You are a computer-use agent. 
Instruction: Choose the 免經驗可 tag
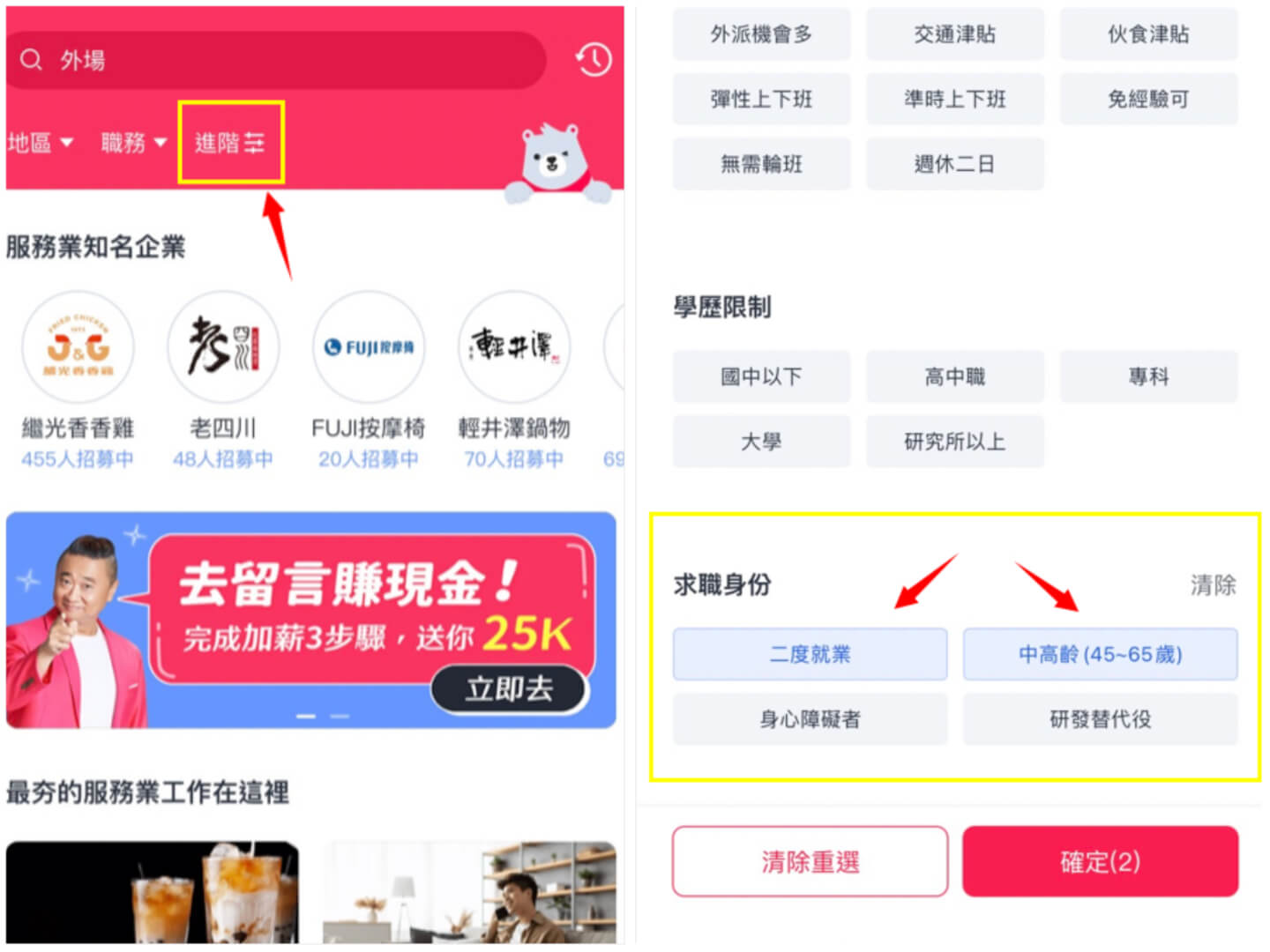(1148, 99)
